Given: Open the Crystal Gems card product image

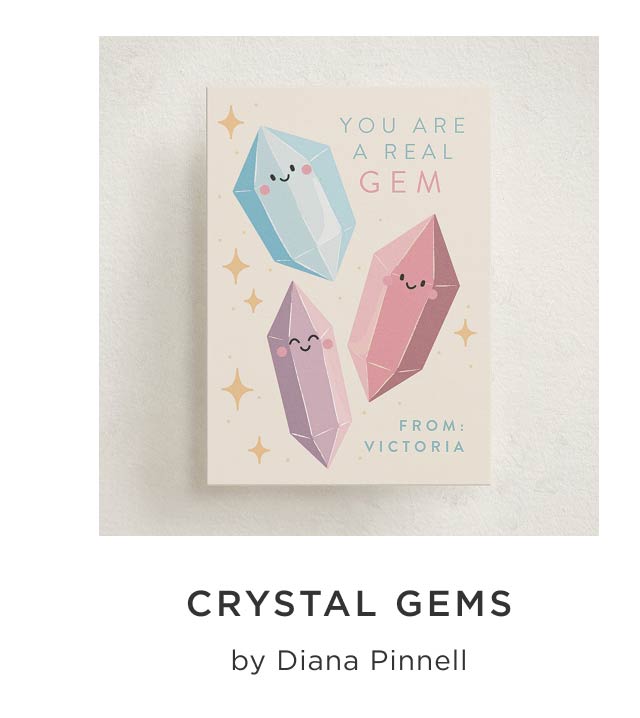Looking at the screenshot, I should click(349, 286).
